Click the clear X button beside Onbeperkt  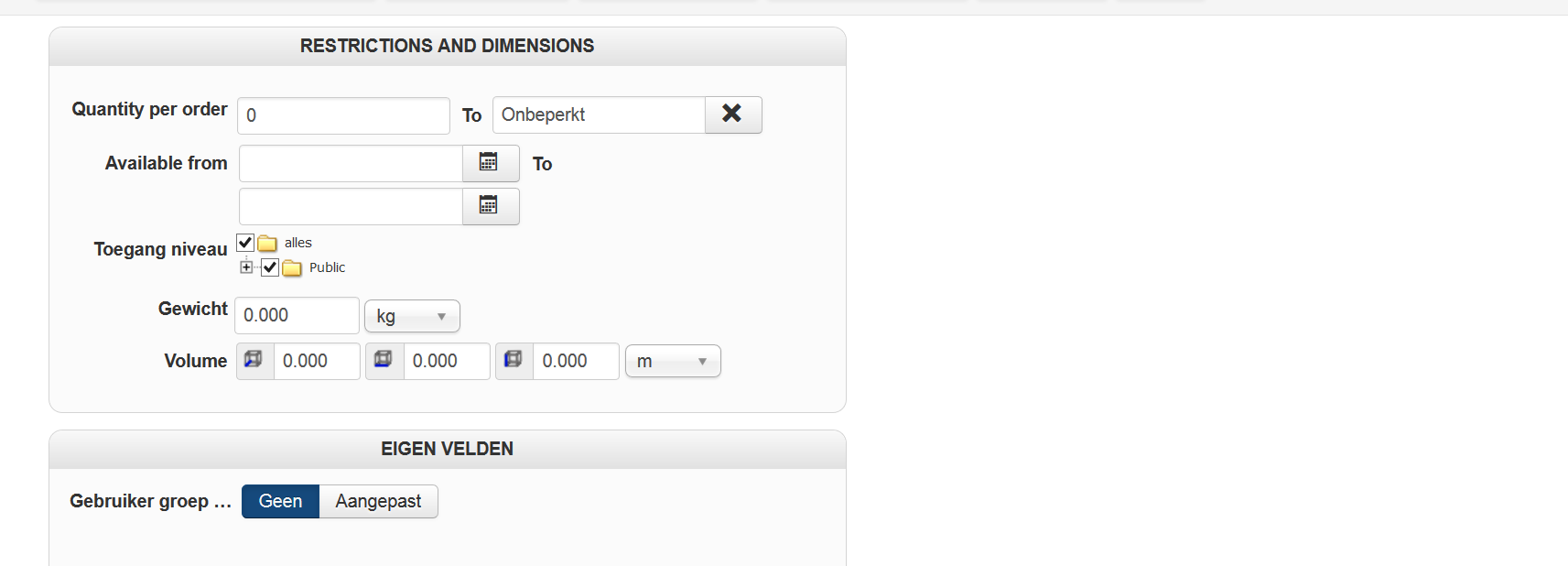click(x=732, y=114)
